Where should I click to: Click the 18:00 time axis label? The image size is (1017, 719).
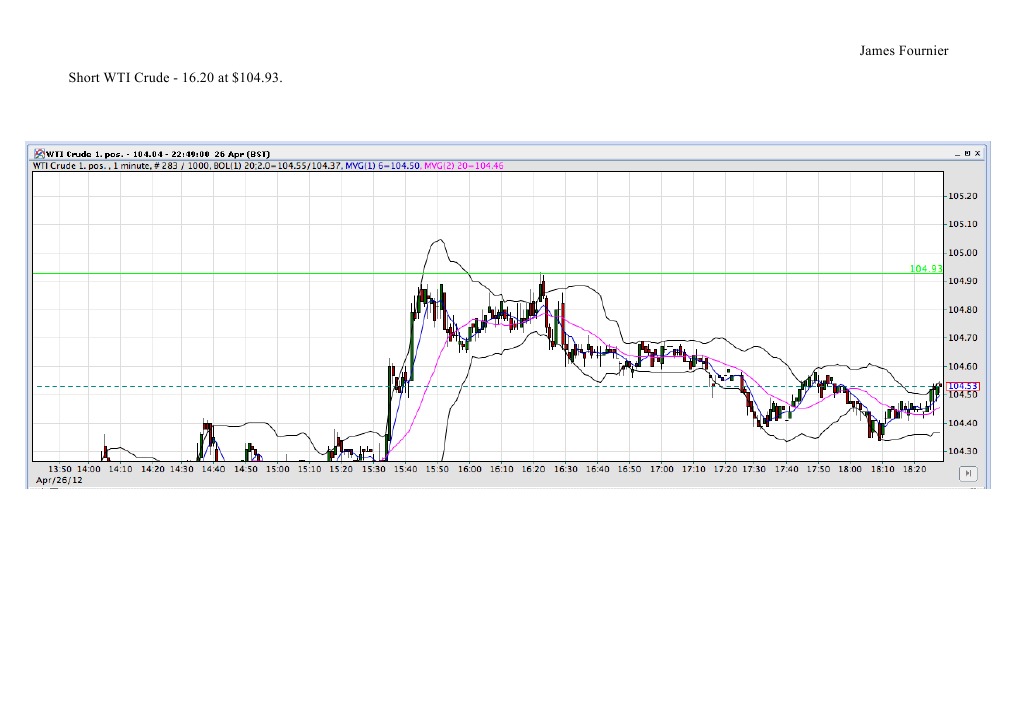(850, 469)
